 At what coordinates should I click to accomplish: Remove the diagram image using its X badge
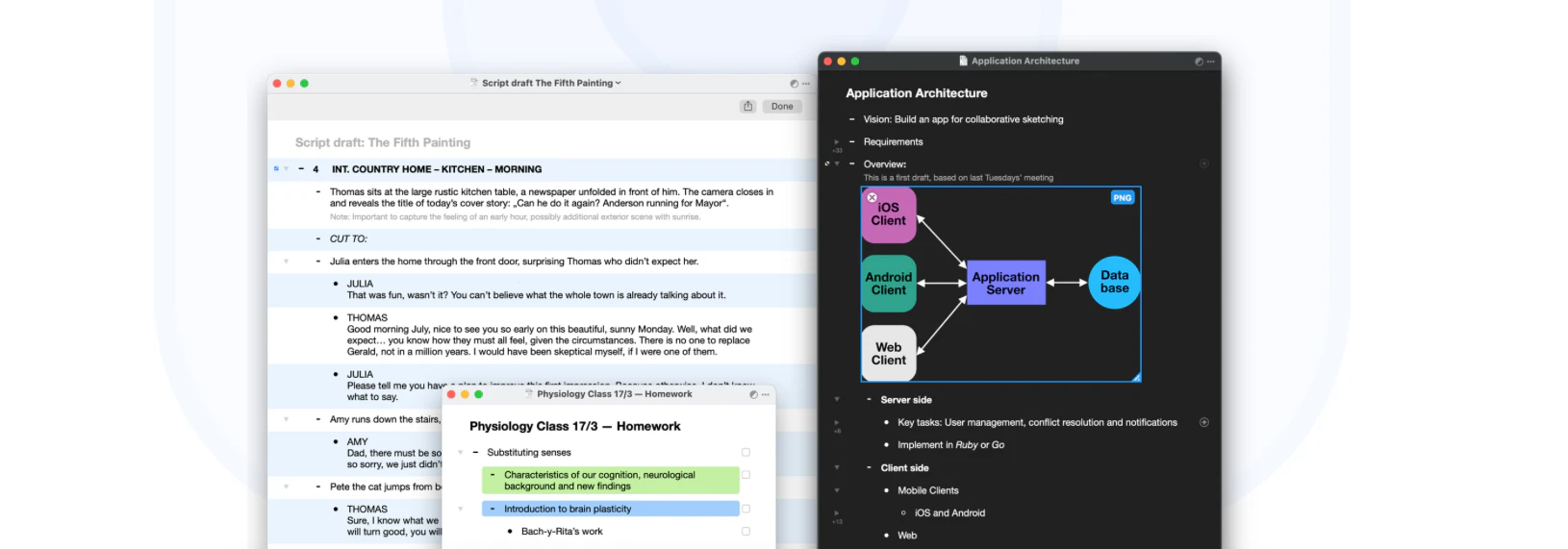point(872,197)
